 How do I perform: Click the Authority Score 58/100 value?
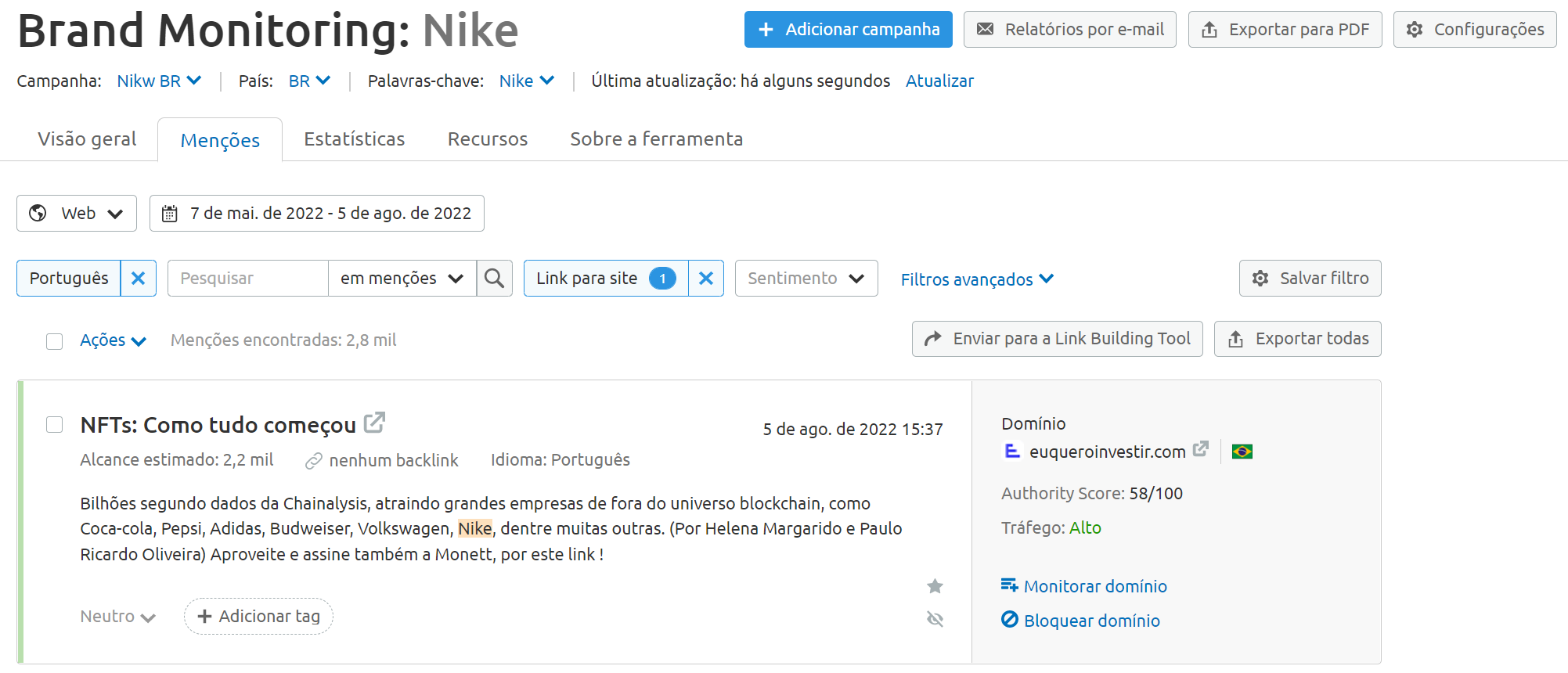click(x=1155, y=494)
